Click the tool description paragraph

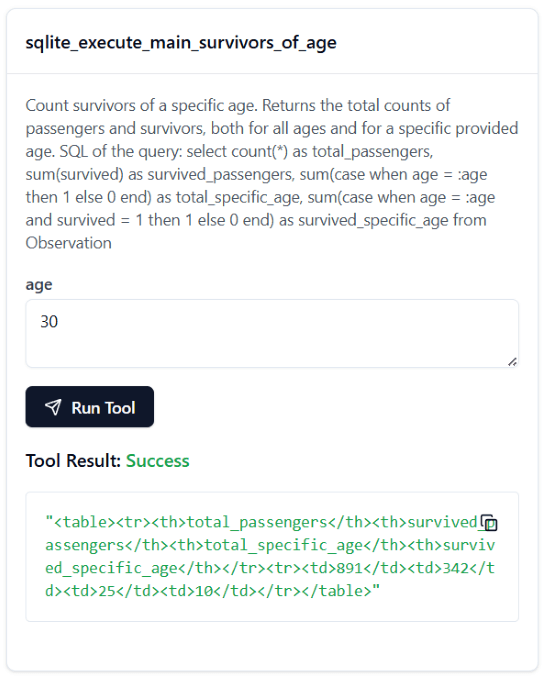tap(272, 174)
